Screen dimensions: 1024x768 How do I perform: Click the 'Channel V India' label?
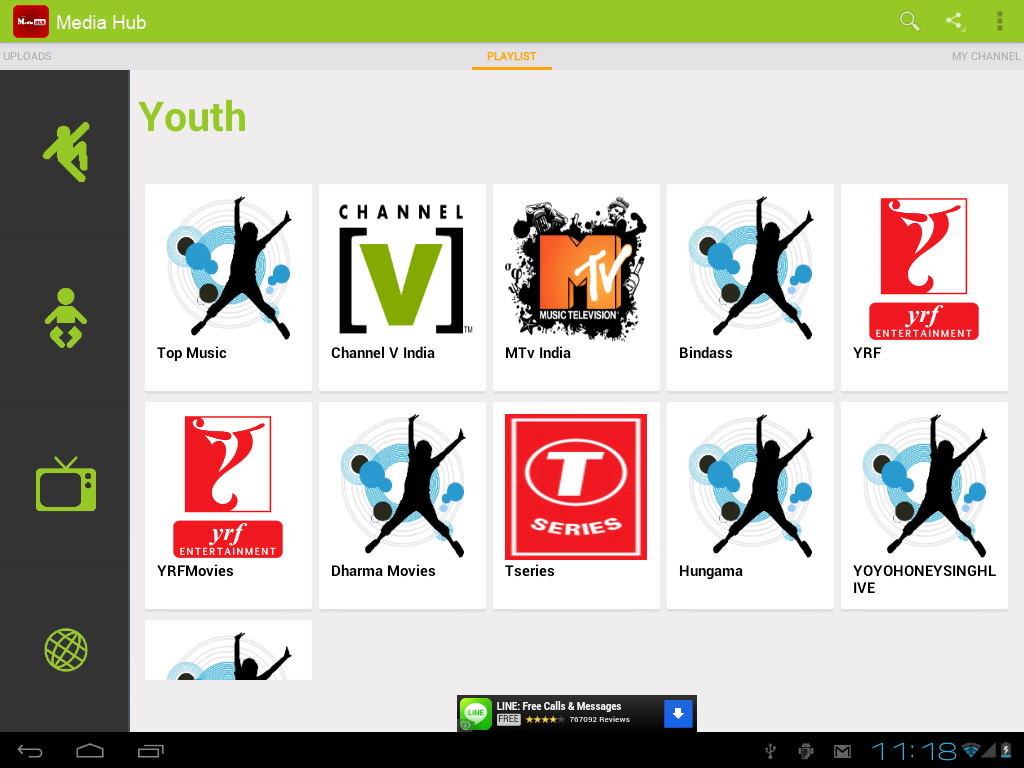(383, 353)
